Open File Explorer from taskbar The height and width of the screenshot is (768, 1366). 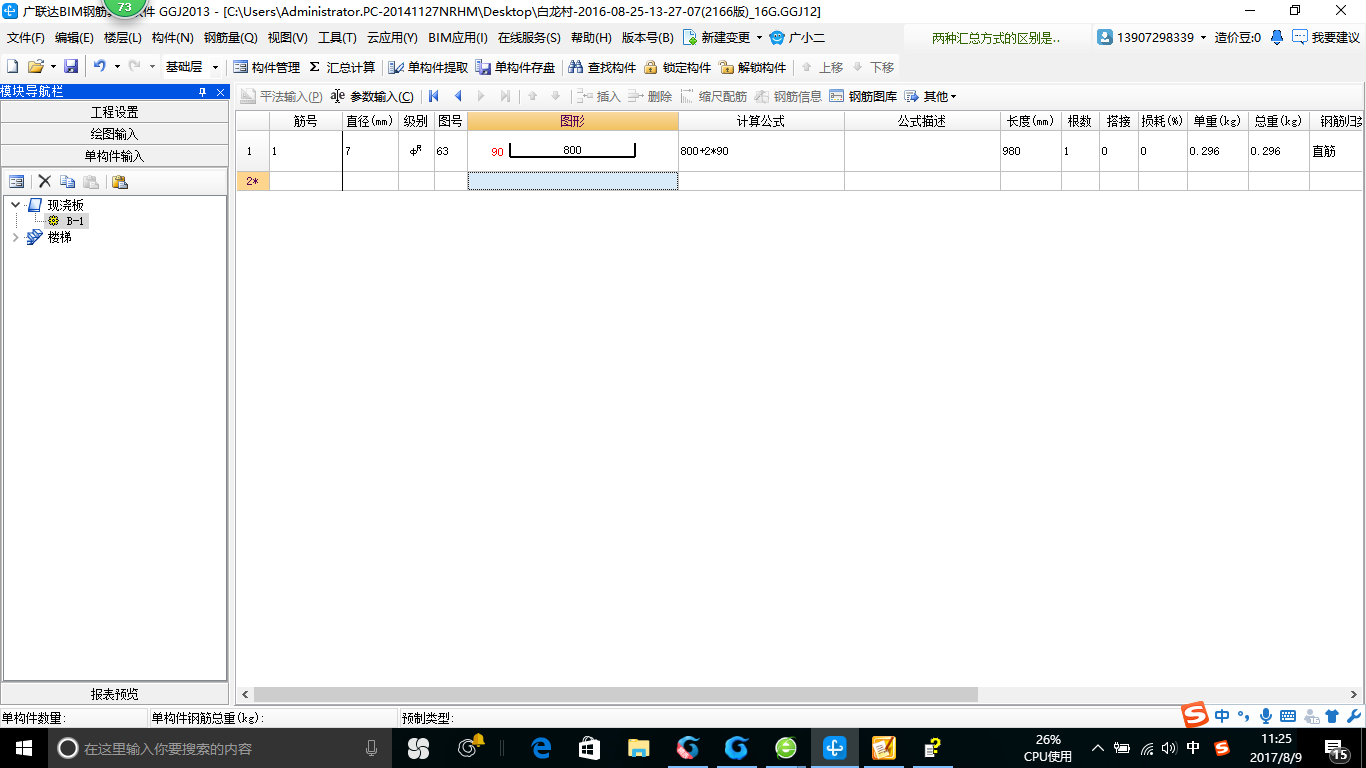[638, 748]
